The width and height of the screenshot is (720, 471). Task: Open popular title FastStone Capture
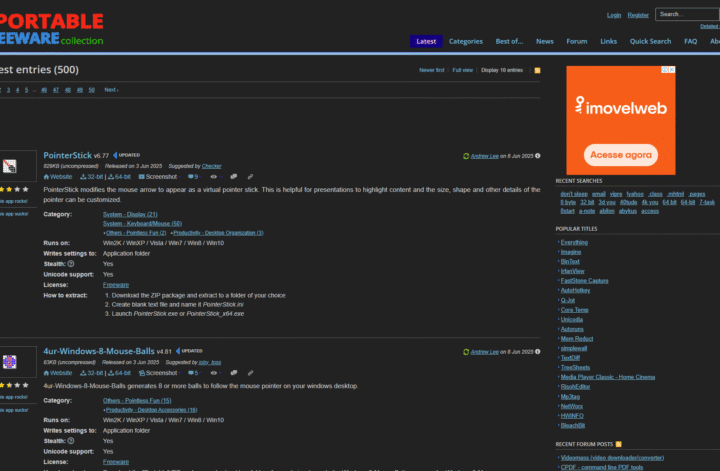coord(585,280)
